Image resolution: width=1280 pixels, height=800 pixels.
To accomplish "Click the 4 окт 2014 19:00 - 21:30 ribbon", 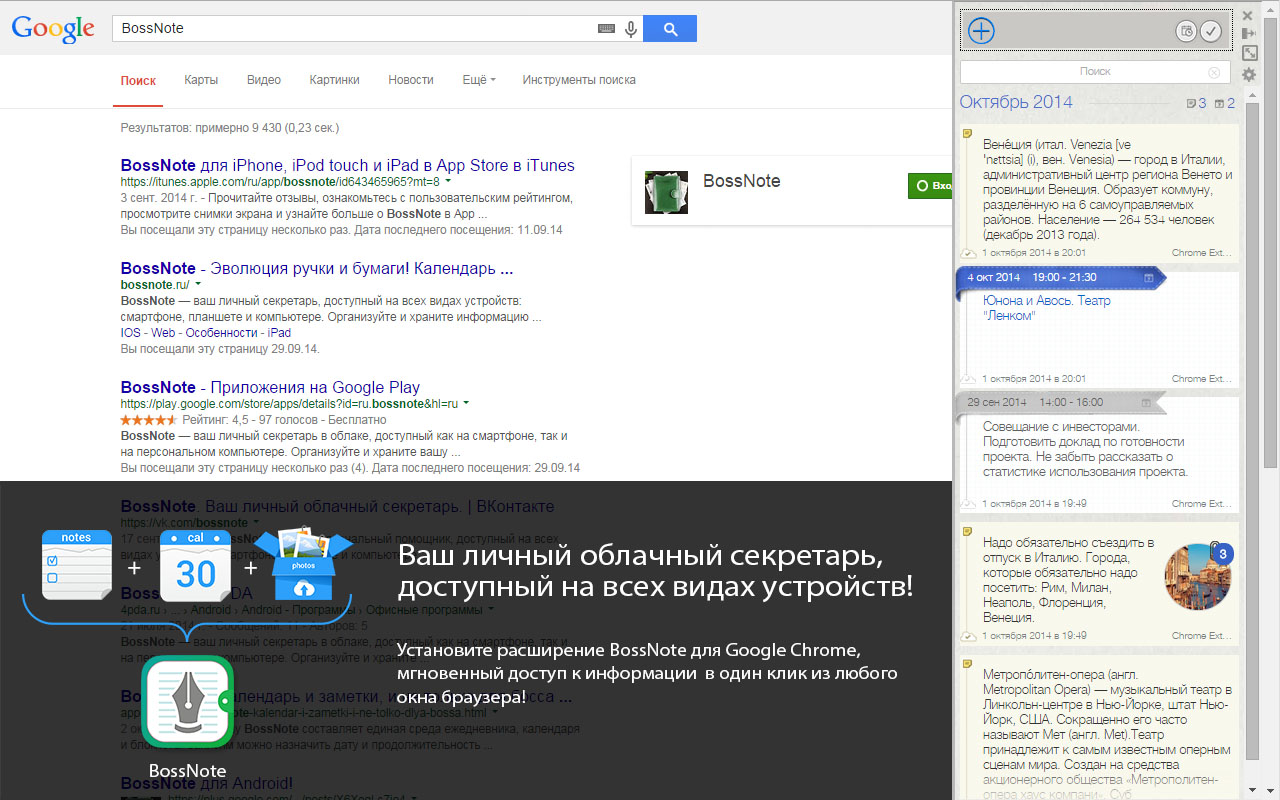I will pos(1062,277).
